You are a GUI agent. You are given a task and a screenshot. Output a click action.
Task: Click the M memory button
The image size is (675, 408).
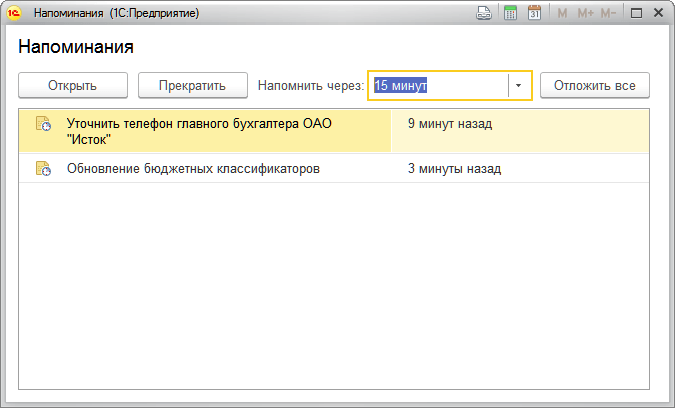(562, 14)
